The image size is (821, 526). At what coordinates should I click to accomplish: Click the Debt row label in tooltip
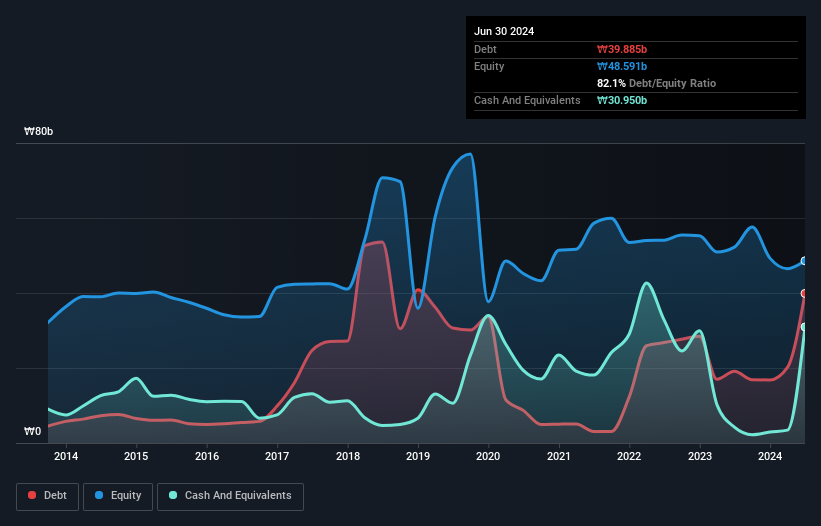tap(485, 49)
